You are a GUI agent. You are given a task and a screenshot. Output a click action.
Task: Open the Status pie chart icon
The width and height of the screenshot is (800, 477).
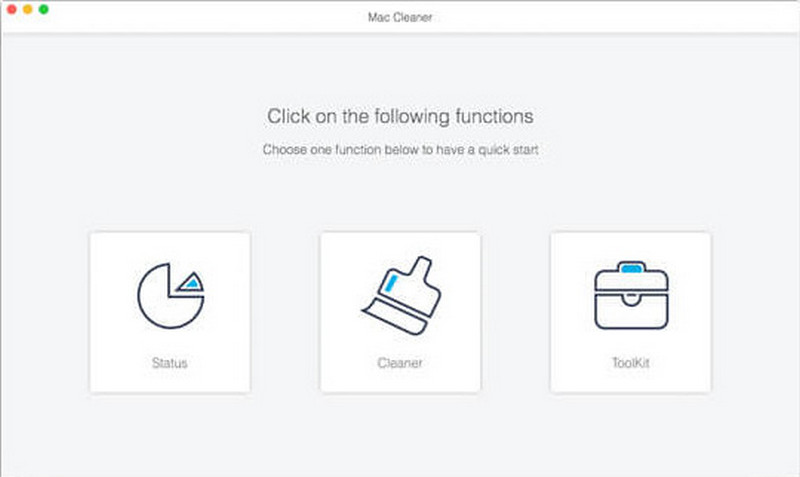pyautogui.click(x=169, y=297)
